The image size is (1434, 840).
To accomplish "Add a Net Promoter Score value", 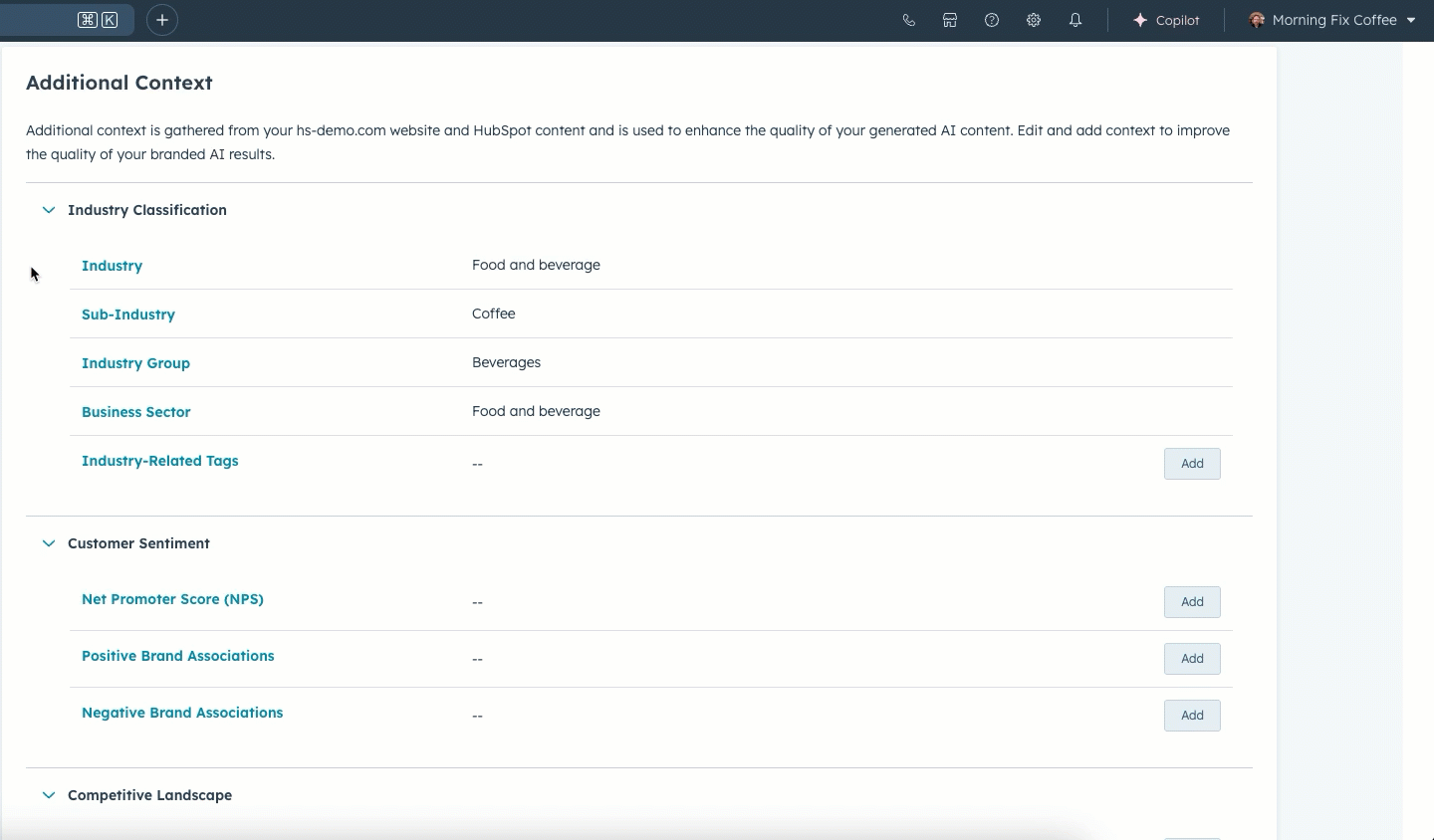I will pos(1191,602).
